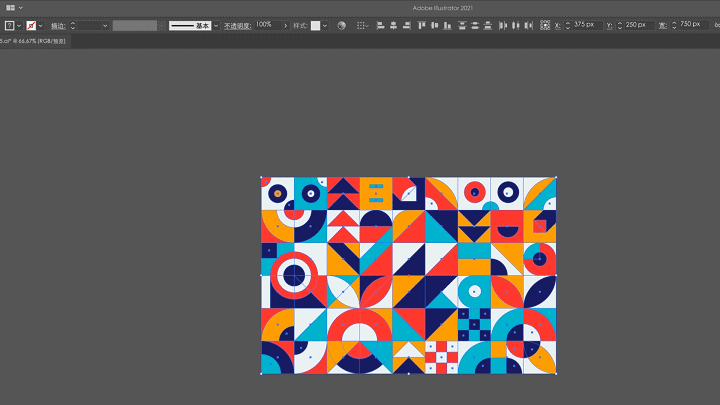Click the horizontal align right icon
The height and width of the screenshot is (405, 720).
coord(408,25)
